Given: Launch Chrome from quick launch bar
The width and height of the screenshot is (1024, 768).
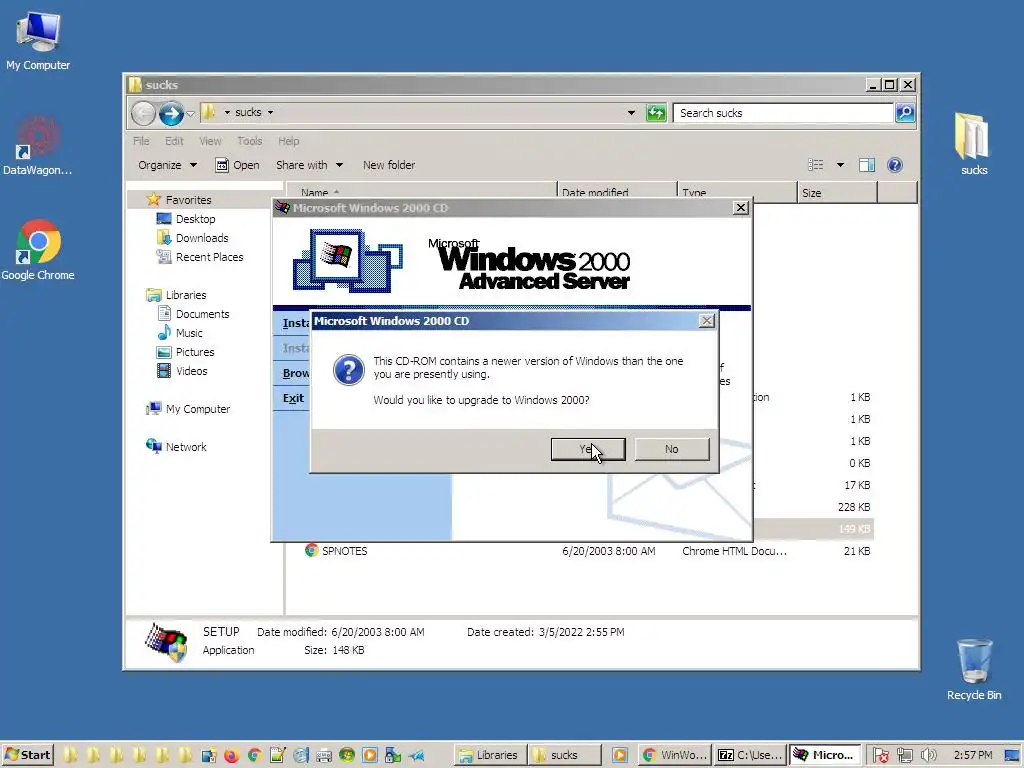Looking at the screenshot, I should point(255,756).
